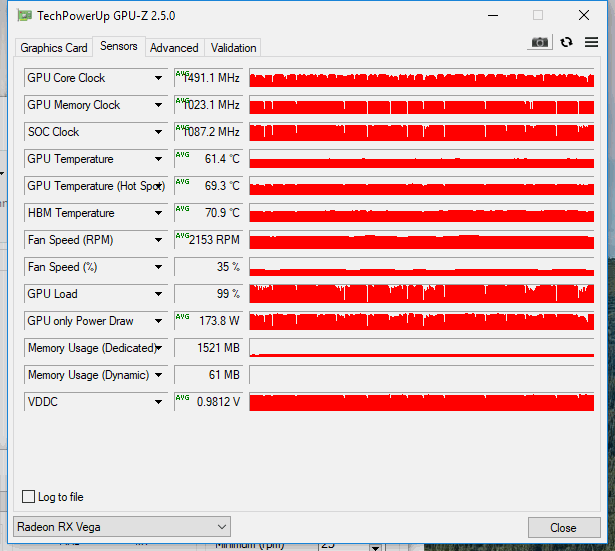Open the Validation tab

tap(233, 48)
